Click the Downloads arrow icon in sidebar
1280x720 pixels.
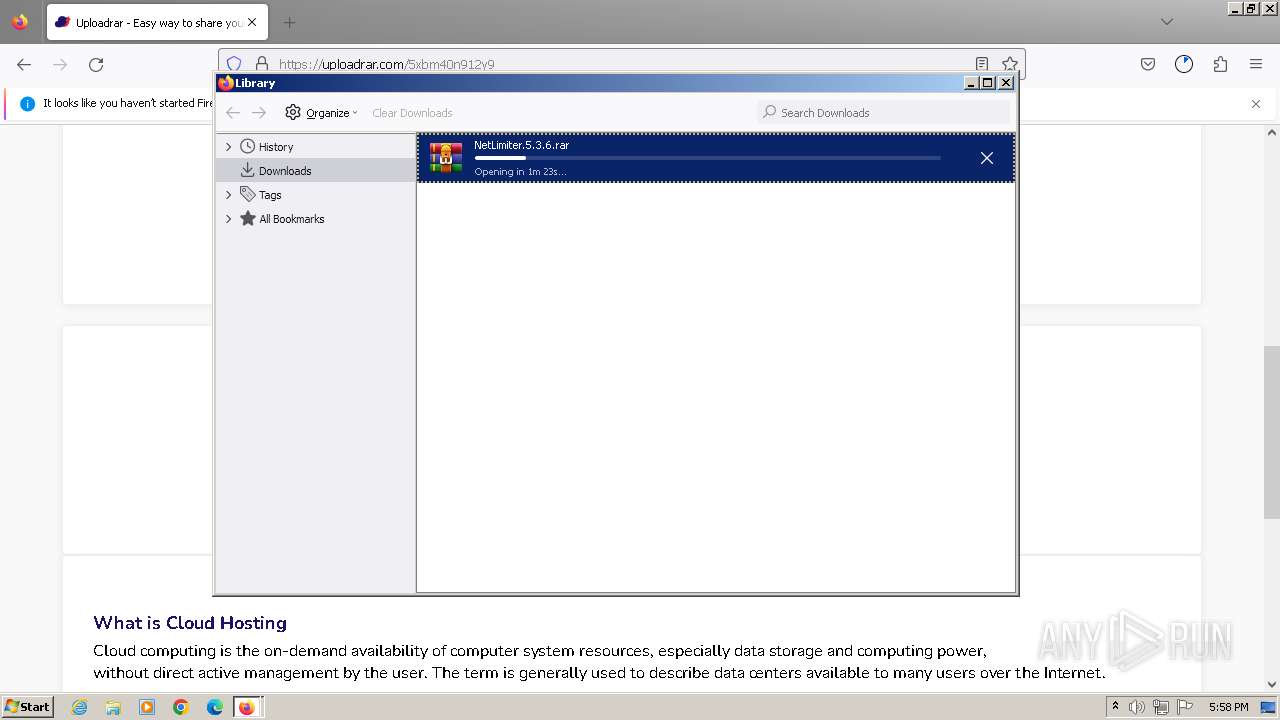pos(248,170)
